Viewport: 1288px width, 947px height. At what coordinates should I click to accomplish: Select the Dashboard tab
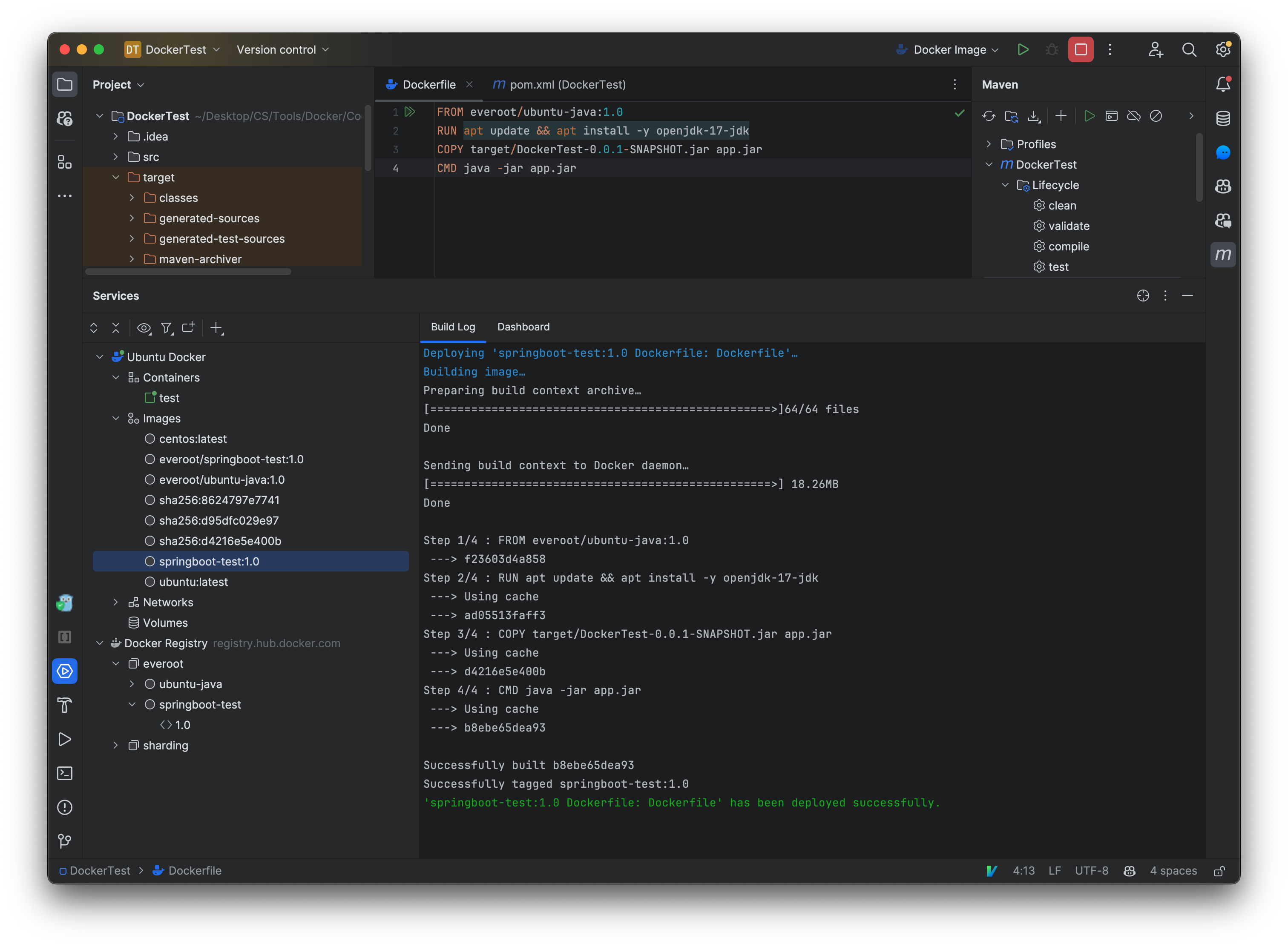click(x=523, y=327)
